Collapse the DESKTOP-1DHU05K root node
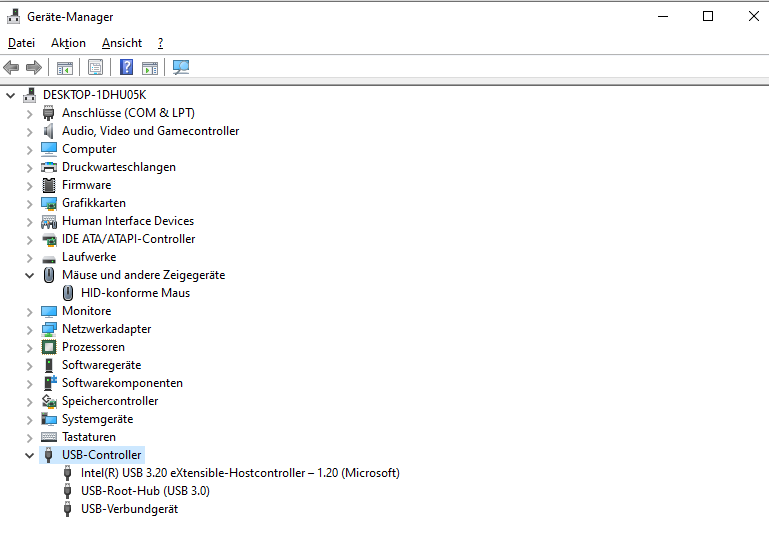769x545 pixels. [11, 95]
